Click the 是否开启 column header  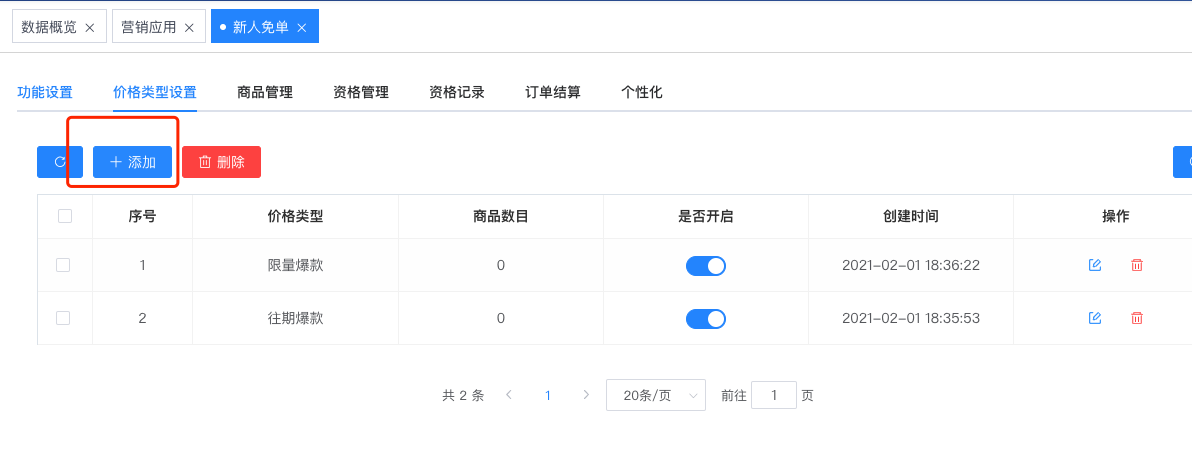click(705, 216)
